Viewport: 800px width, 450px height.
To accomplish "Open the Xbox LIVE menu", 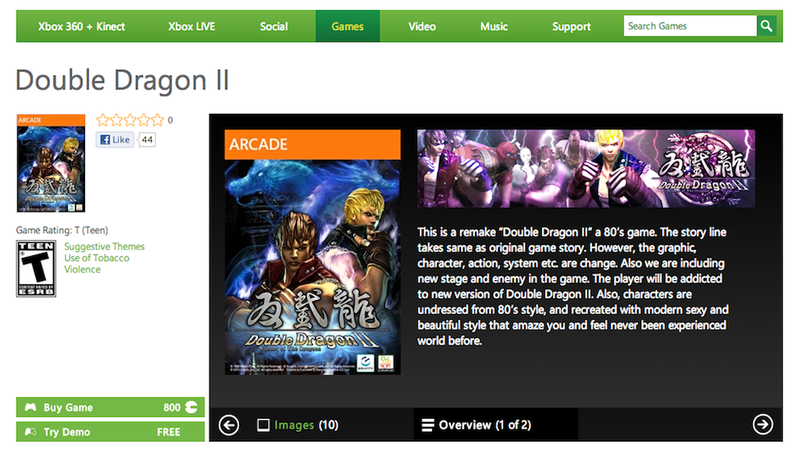I will pos(191,27).
